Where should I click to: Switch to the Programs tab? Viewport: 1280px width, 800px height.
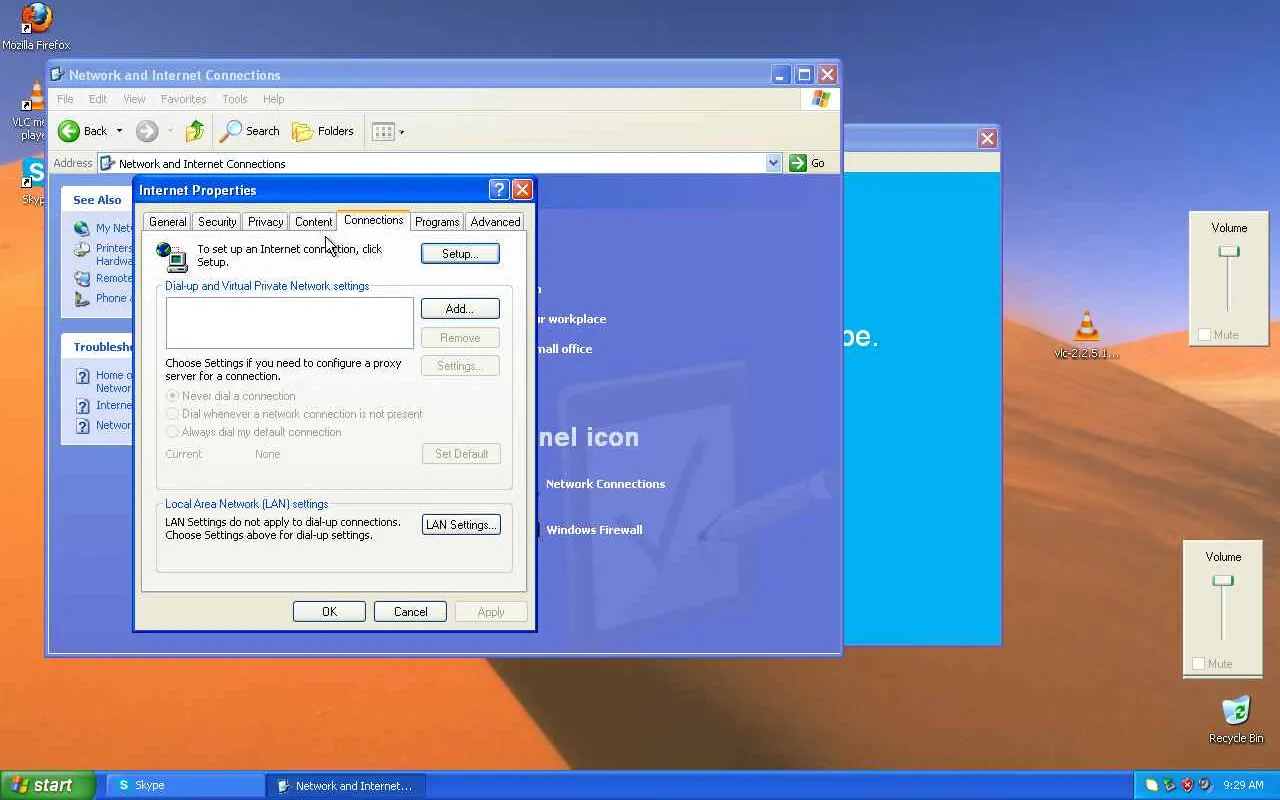tap(437, 222)
